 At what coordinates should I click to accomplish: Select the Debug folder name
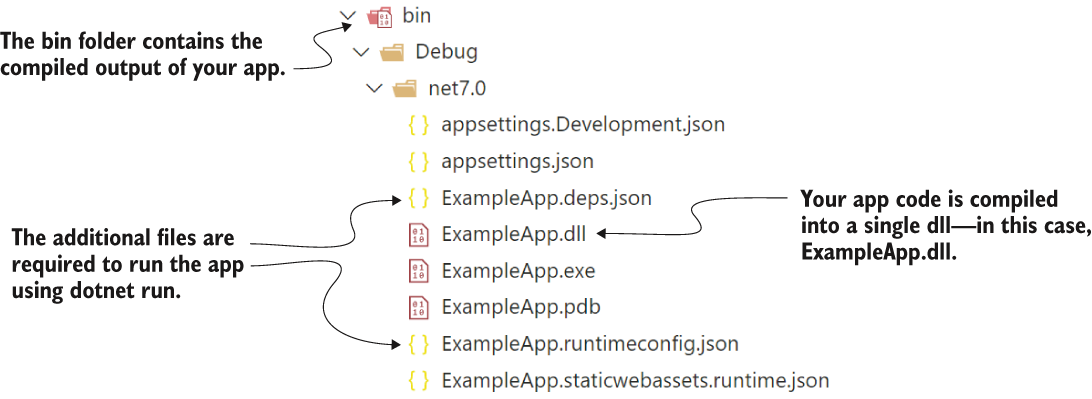point(446,52)
